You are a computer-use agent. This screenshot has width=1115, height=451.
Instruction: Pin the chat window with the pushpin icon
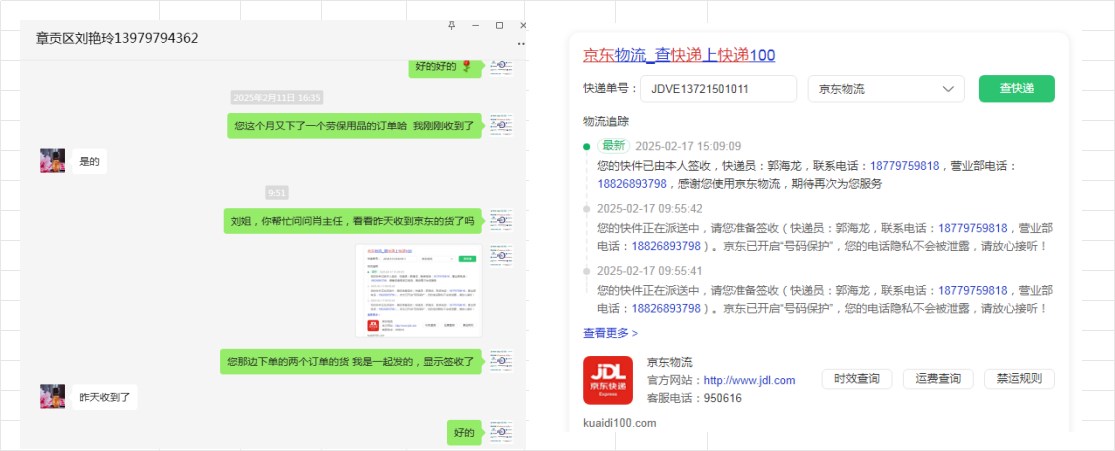click(452, 26)
